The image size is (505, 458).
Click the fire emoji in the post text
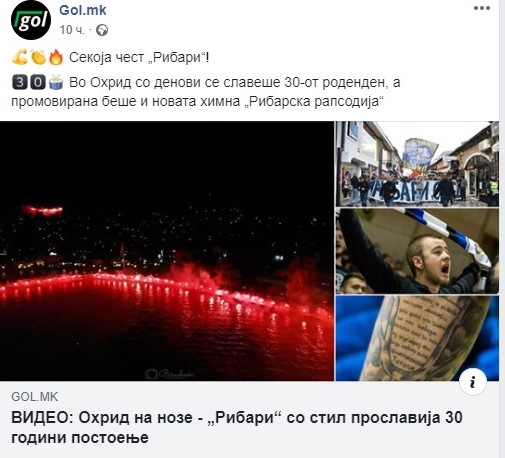56,57
